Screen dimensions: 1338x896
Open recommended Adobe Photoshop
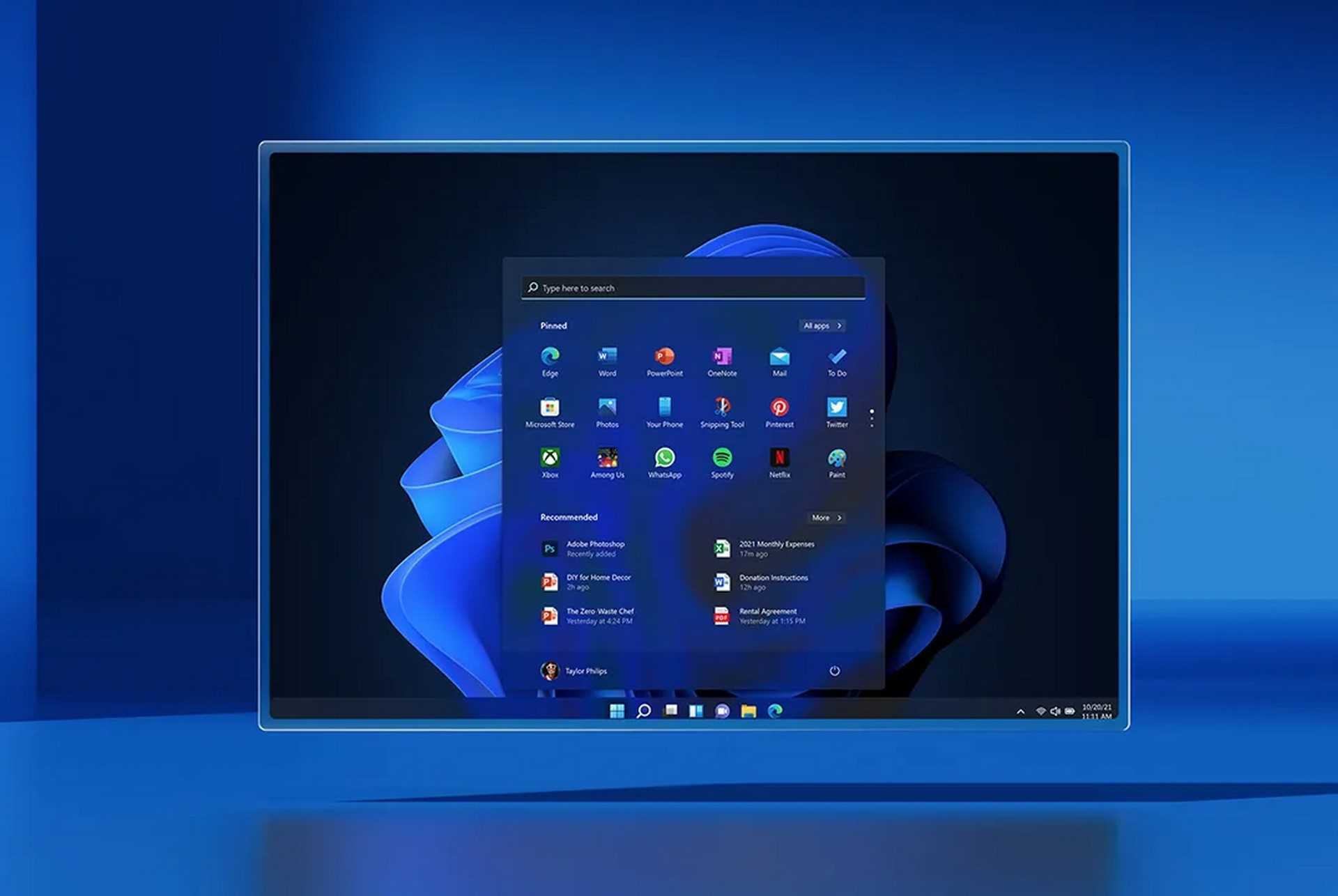pos(583,549)
